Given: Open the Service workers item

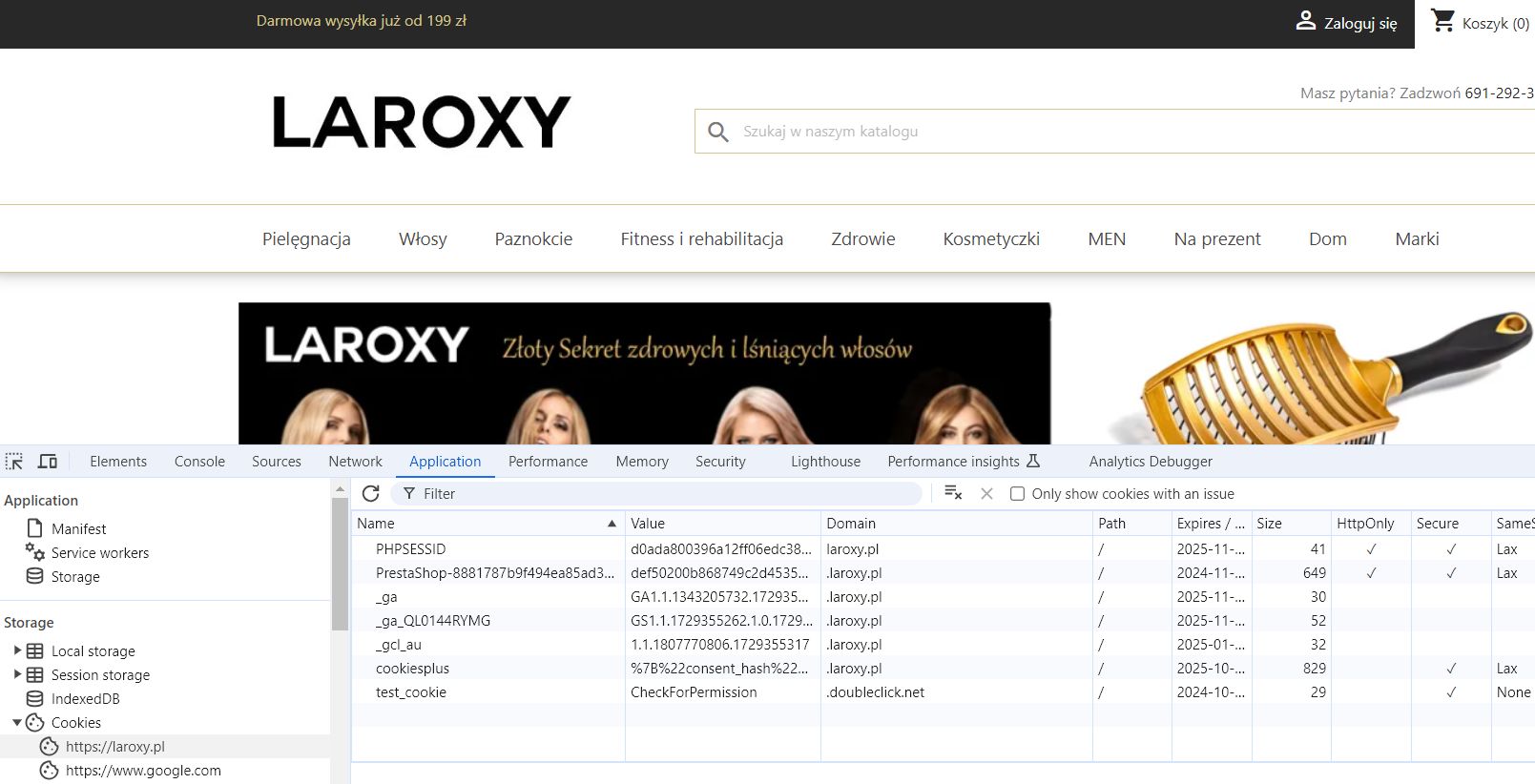Looking at the screenshot, I should tap(100, 553).
